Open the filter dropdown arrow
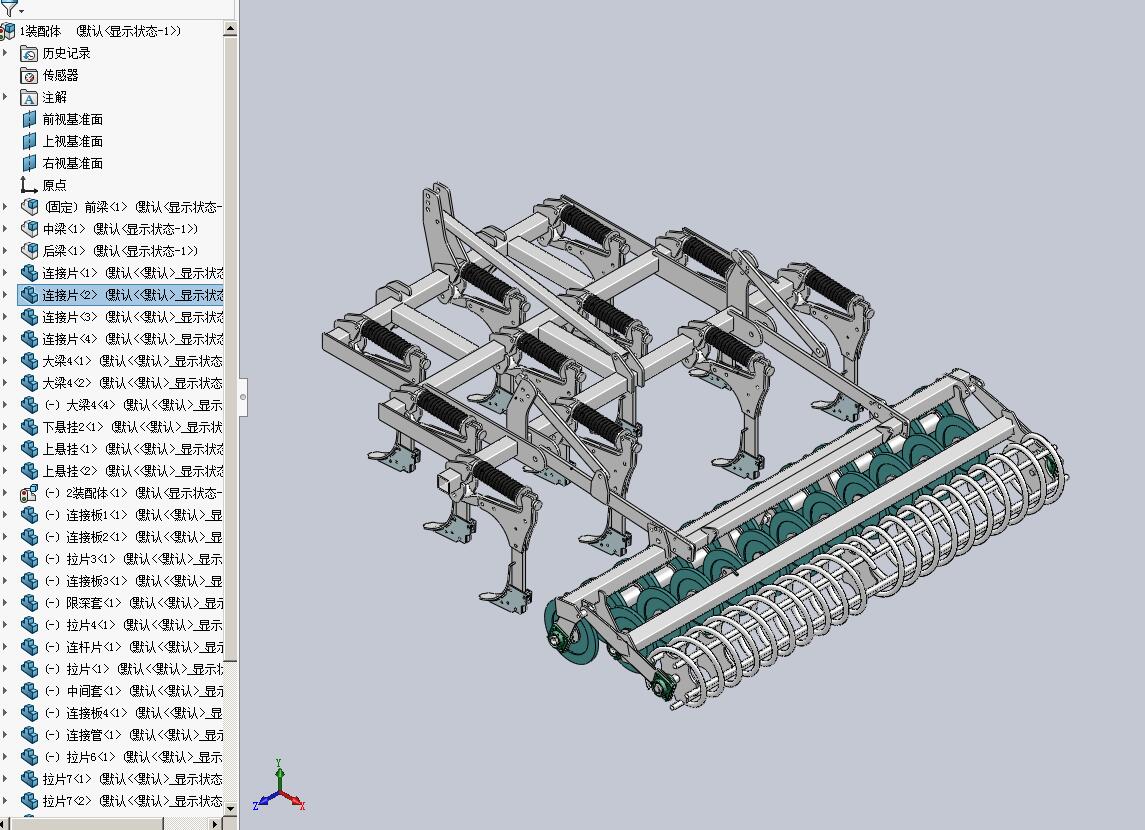 point(21,11)
